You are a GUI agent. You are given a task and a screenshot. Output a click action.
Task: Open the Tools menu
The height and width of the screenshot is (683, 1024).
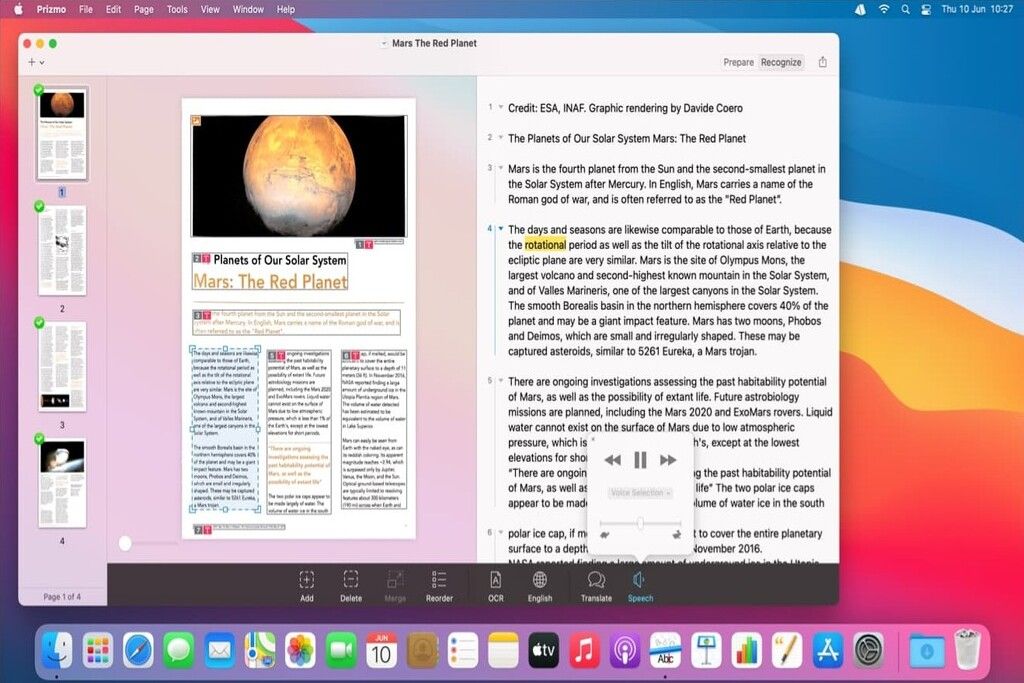click(177, 9)
